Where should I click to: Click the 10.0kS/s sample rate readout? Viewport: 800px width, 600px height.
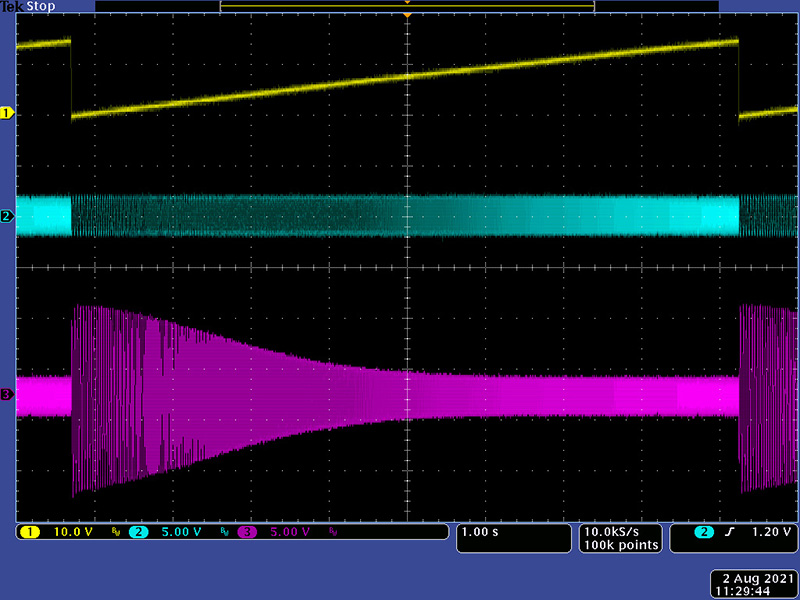(x=620, y=531)
